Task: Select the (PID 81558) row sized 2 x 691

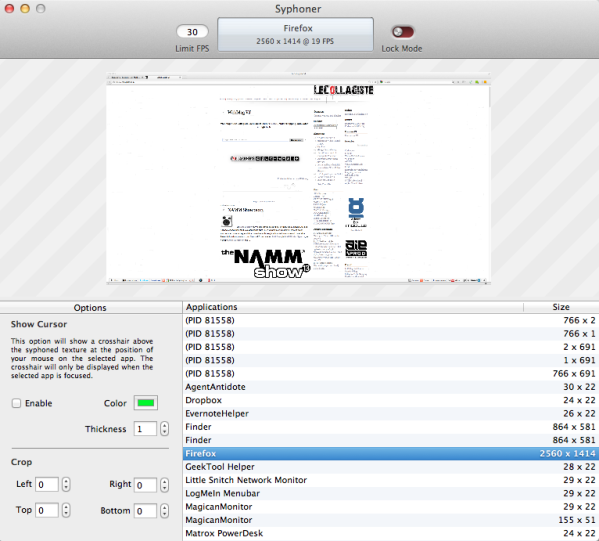Action: click(391, 347)
